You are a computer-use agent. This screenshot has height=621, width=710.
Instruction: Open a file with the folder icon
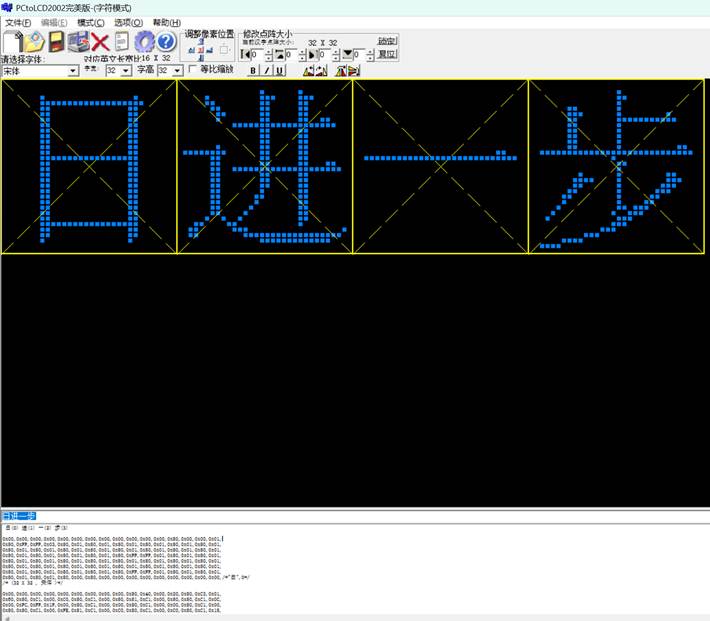coord(35,42)
